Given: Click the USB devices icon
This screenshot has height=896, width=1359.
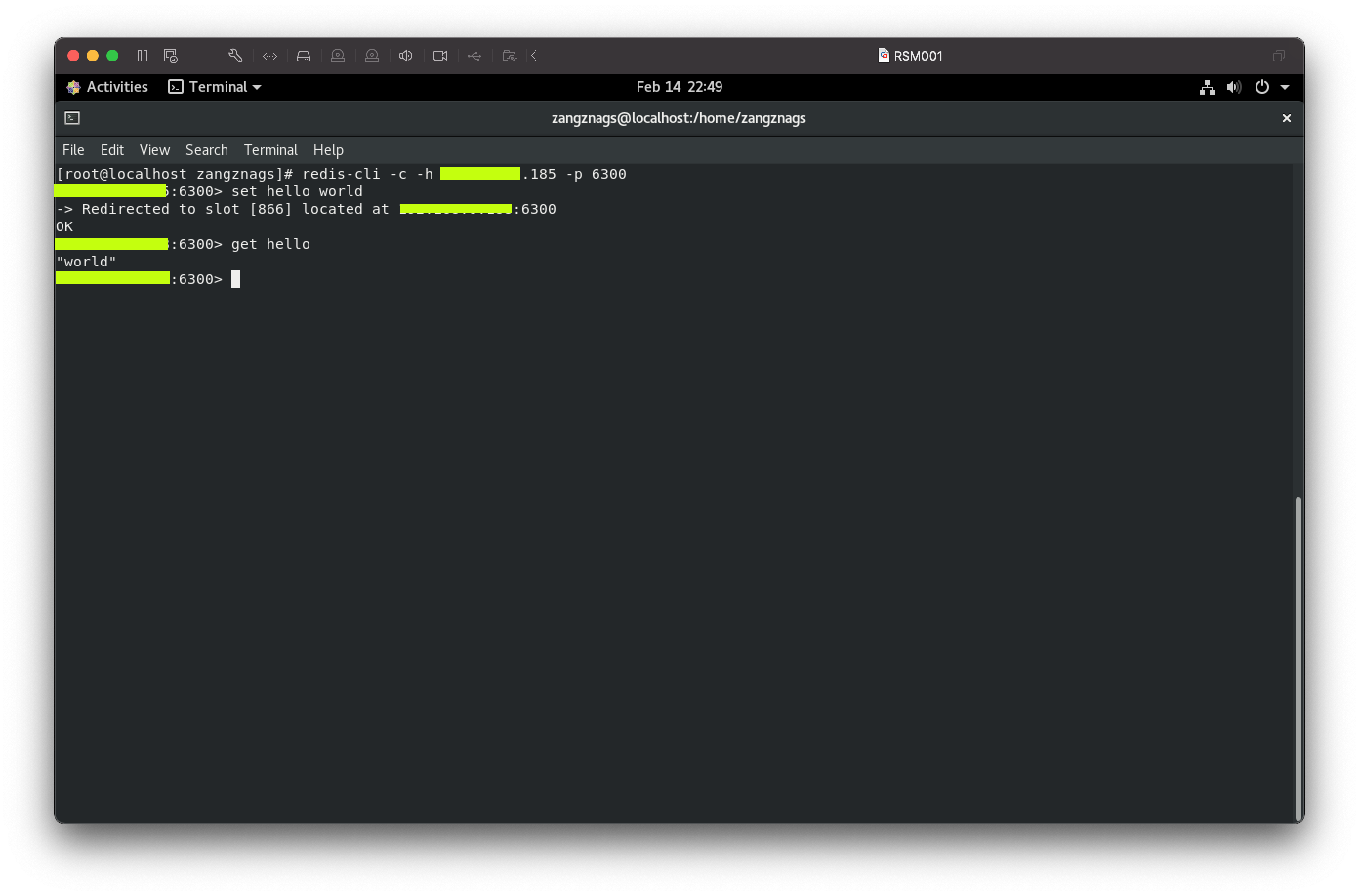Looking at the screenshot, I should (474, 56).
